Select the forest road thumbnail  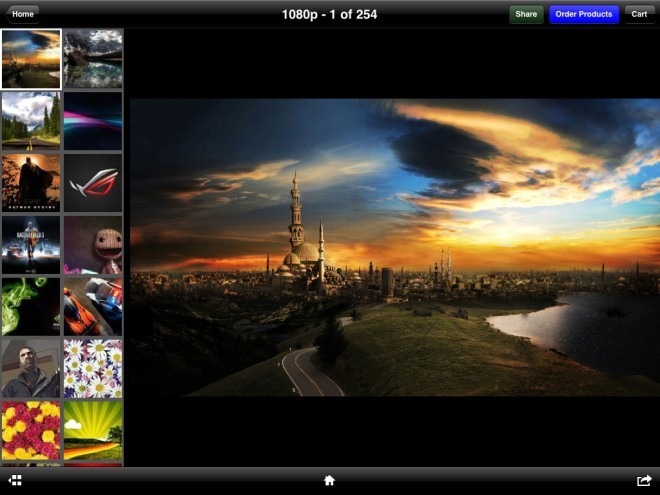click(31, 121)
